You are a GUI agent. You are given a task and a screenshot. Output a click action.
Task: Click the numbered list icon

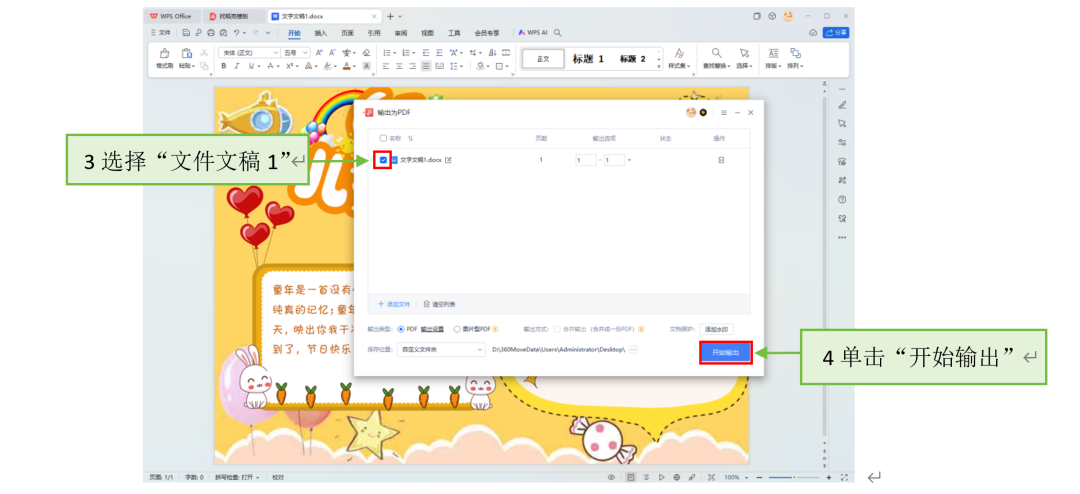[x=406, y=52]
